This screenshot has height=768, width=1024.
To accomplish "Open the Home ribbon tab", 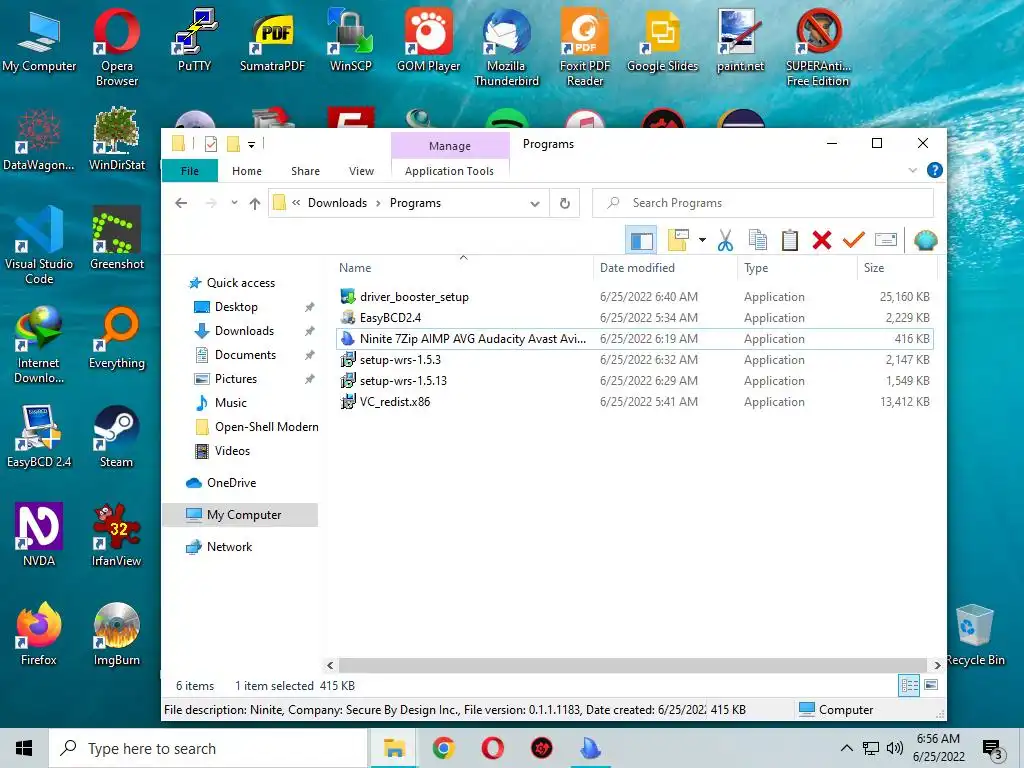I will 247,171.
